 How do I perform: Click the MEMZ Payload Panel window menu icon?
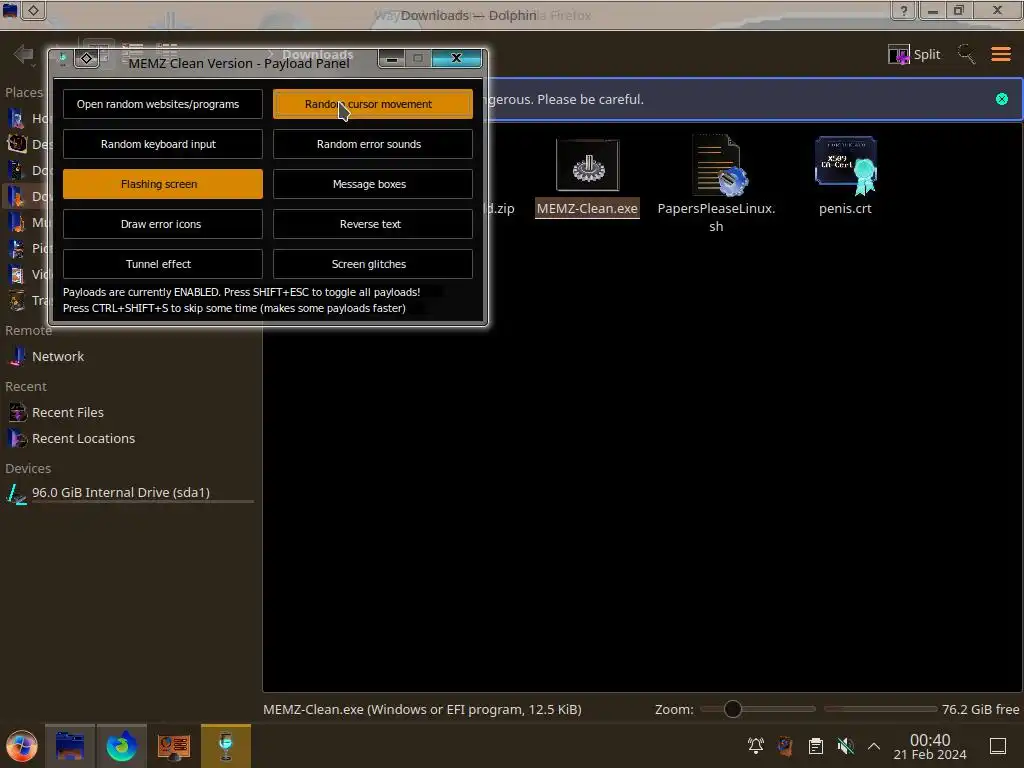(x=63, y=59)
